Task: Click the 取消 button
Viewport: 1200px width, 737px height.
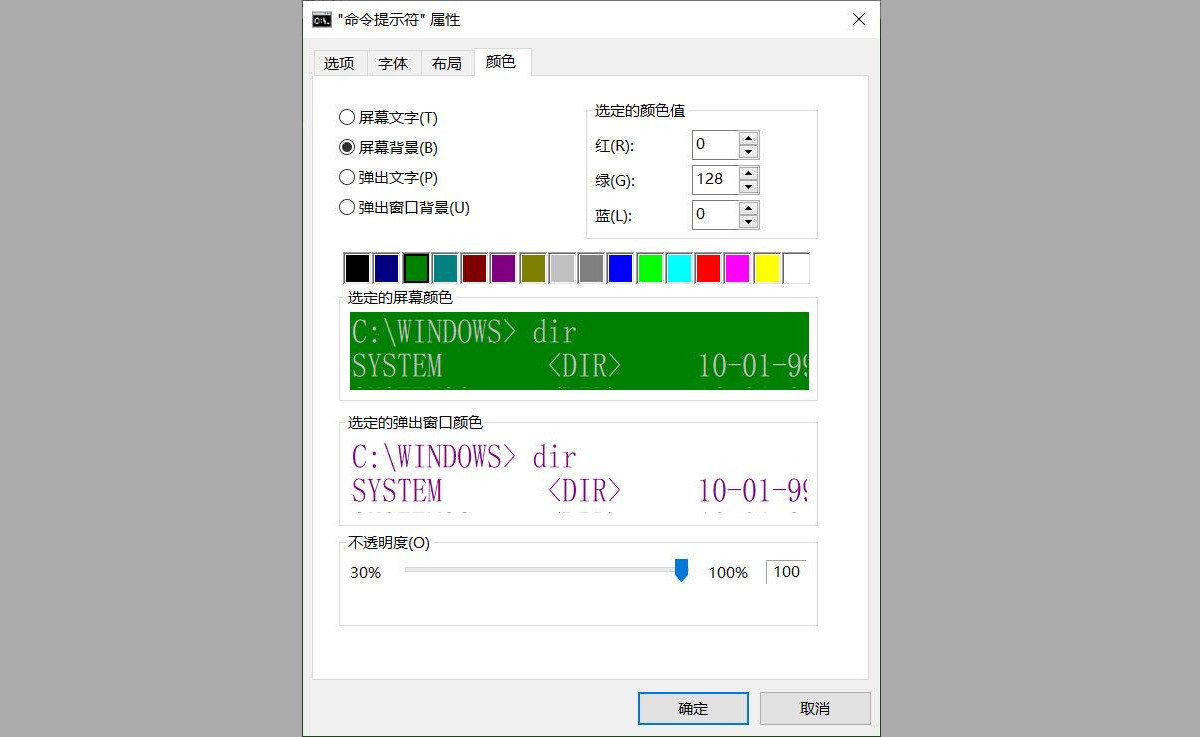Action: (814, 708)
